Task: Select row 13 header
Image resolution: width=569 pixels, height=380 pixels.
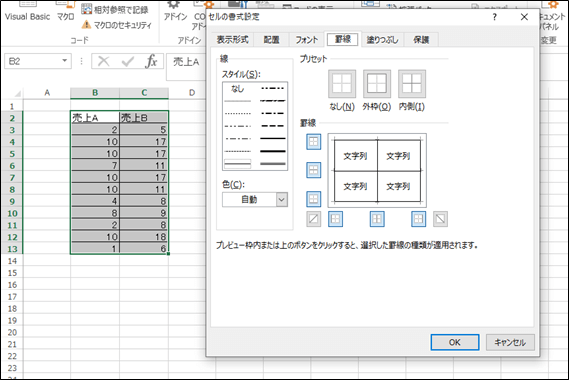Action: tap(12, 249)
